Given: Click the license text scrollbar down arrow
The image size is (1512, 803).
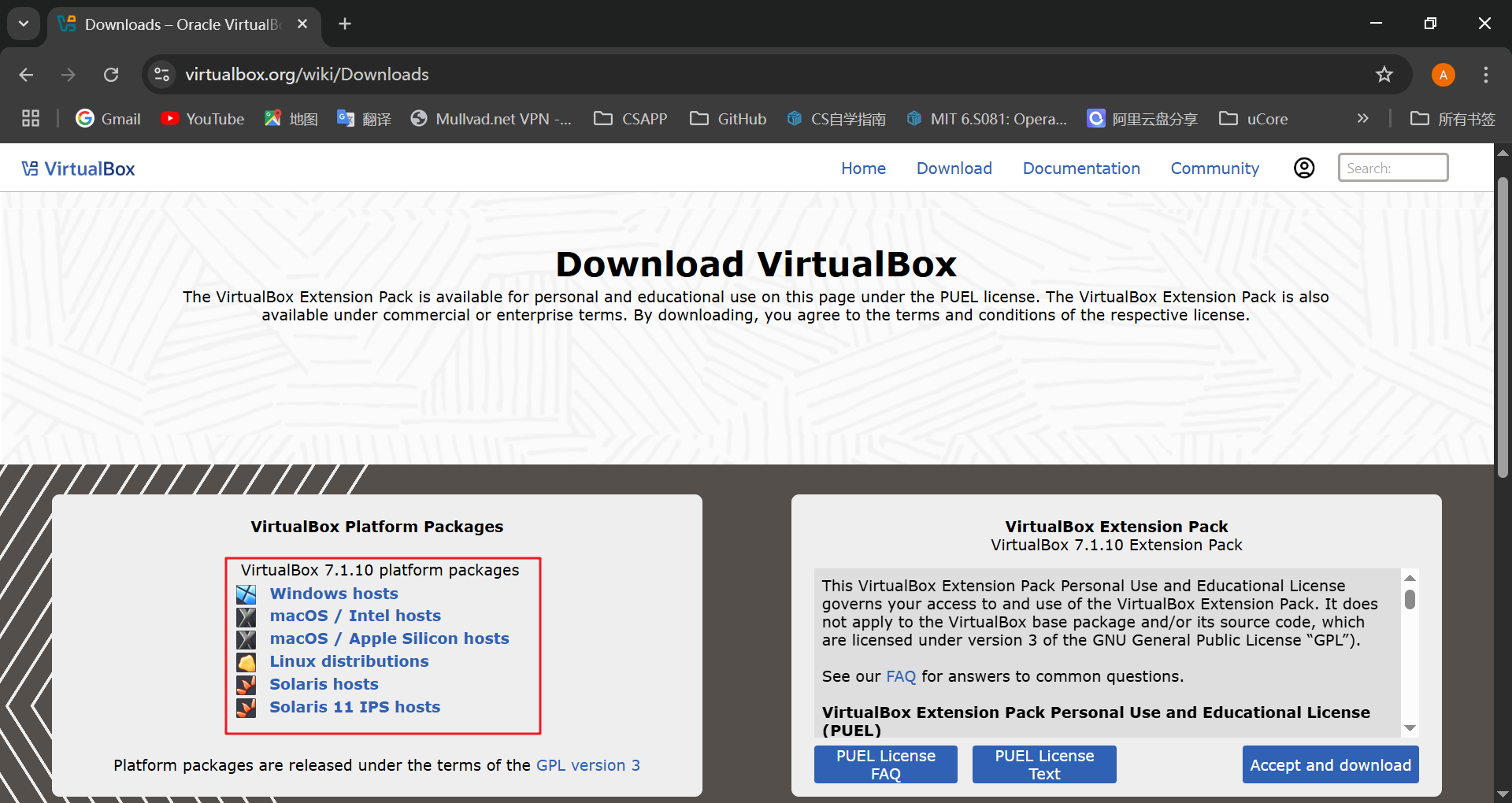Looking at the screenshot, I should click(1410, 728).
